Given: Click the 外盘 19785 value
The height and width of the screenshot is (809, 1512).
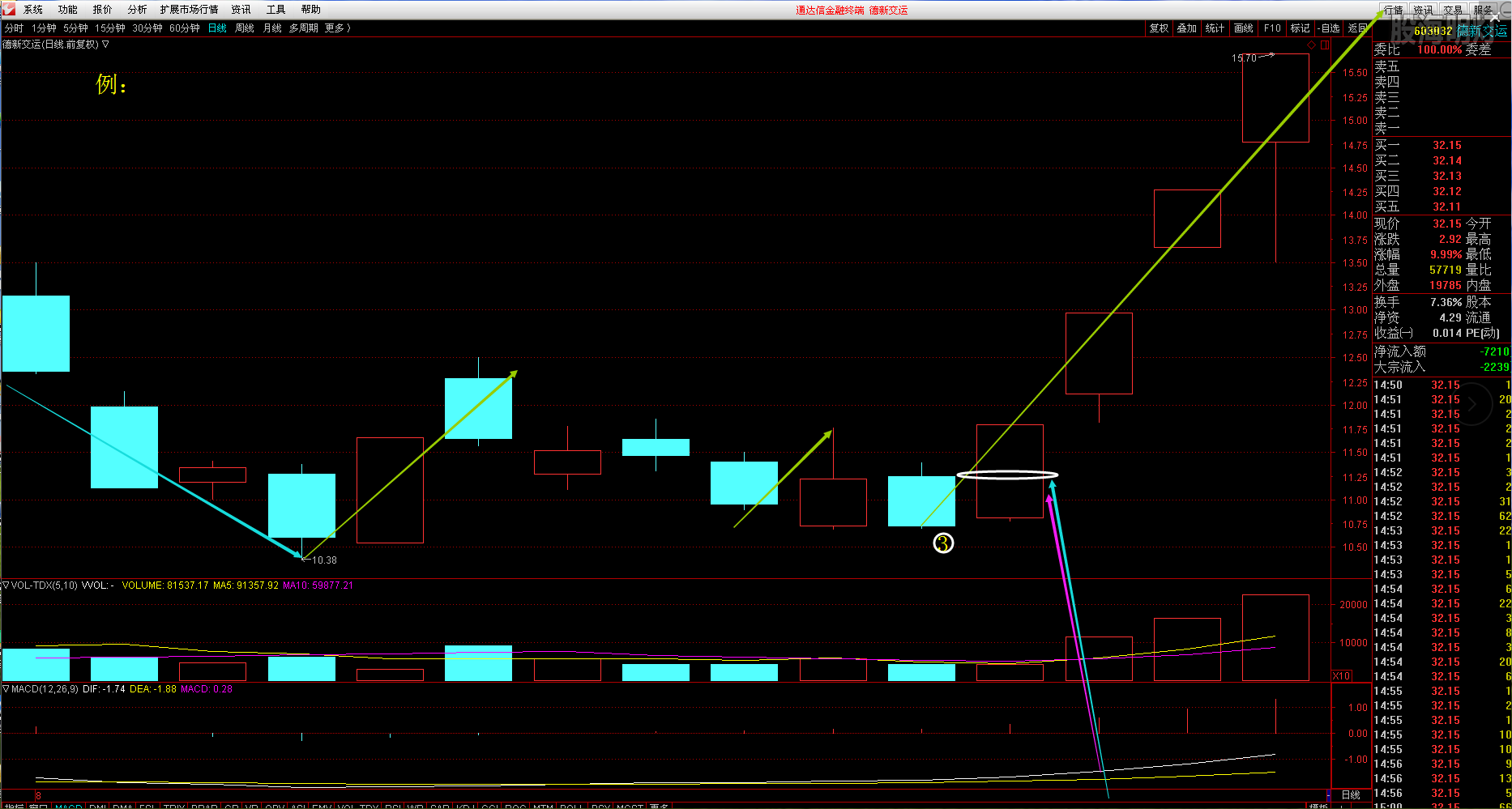Looking at the screenshot, I should (x=1446, y=285).
